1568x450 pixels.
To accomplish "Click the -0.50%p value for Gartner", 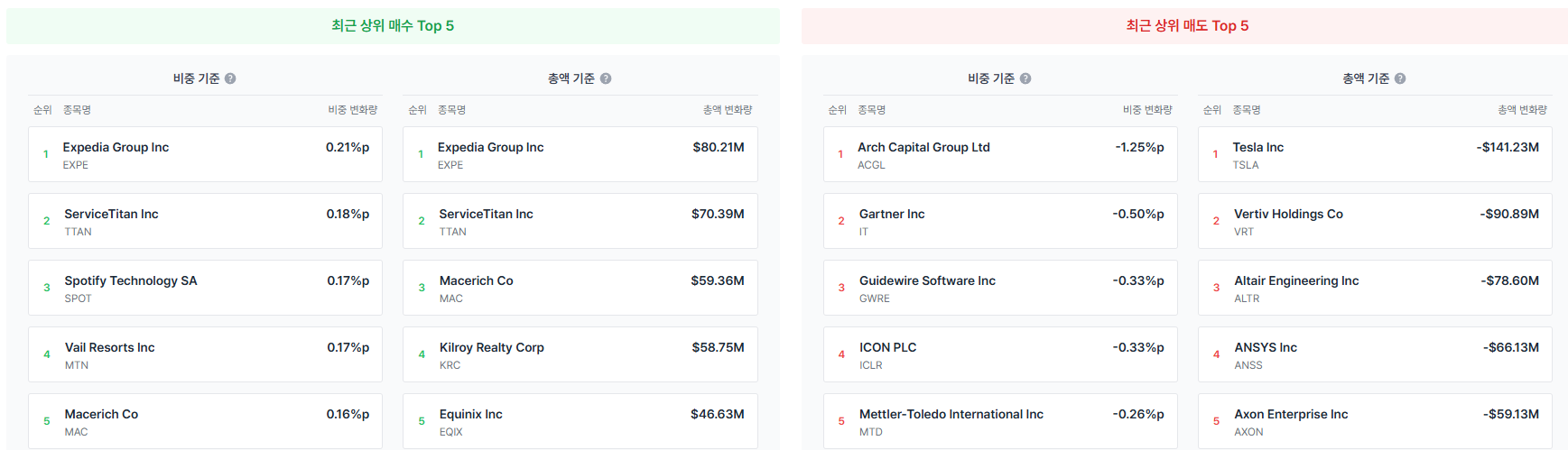I will (x=1138, y=214).
